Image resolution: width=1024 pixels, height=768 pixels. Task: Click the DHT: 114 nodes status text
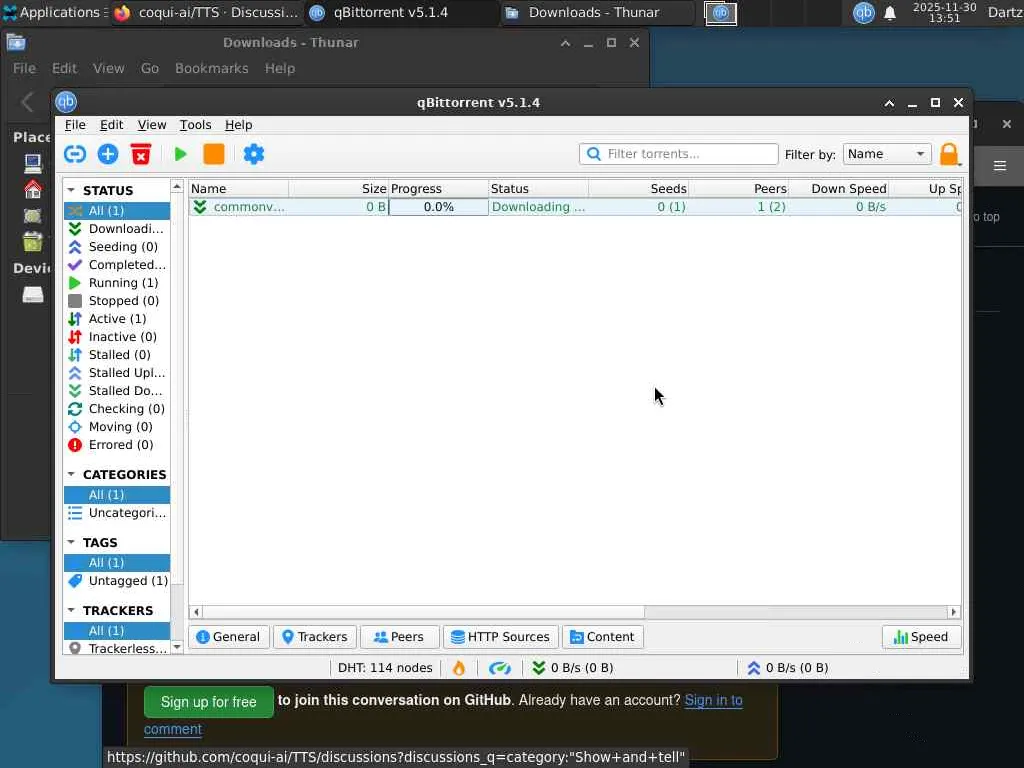click(x=385, y=667)
